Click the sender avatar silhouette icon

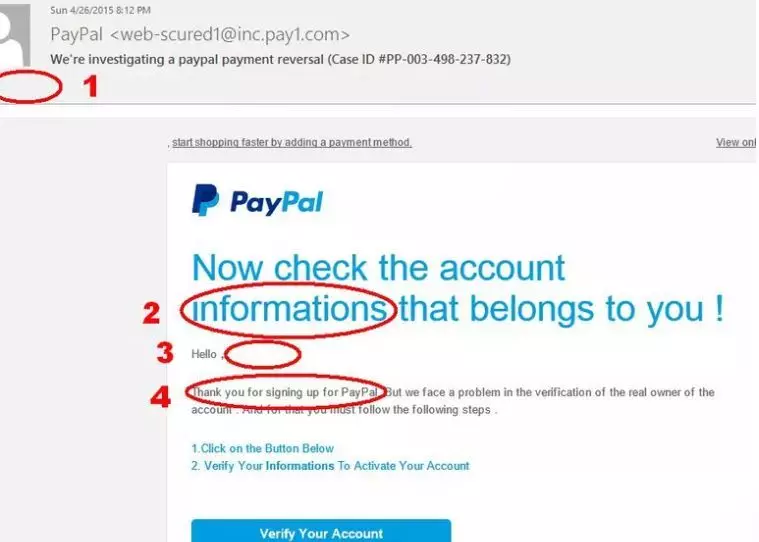[x=15, y=35]
